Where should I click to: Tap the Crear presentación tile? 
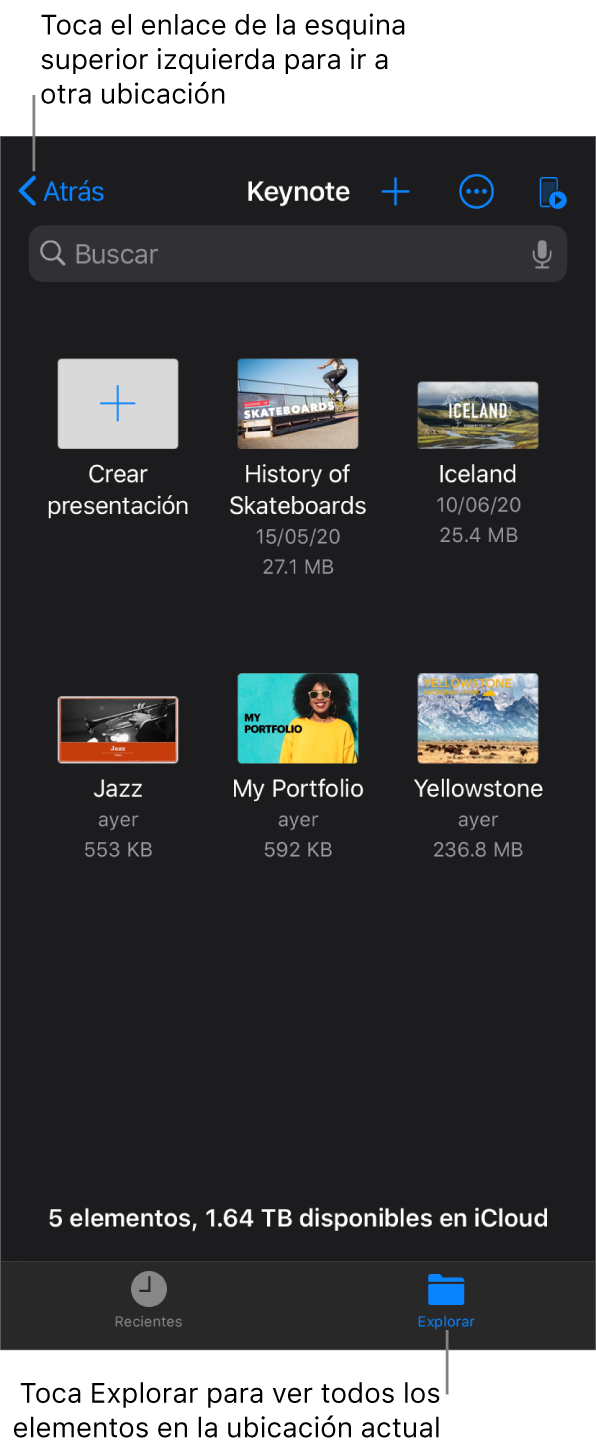(x=118, y=403)
